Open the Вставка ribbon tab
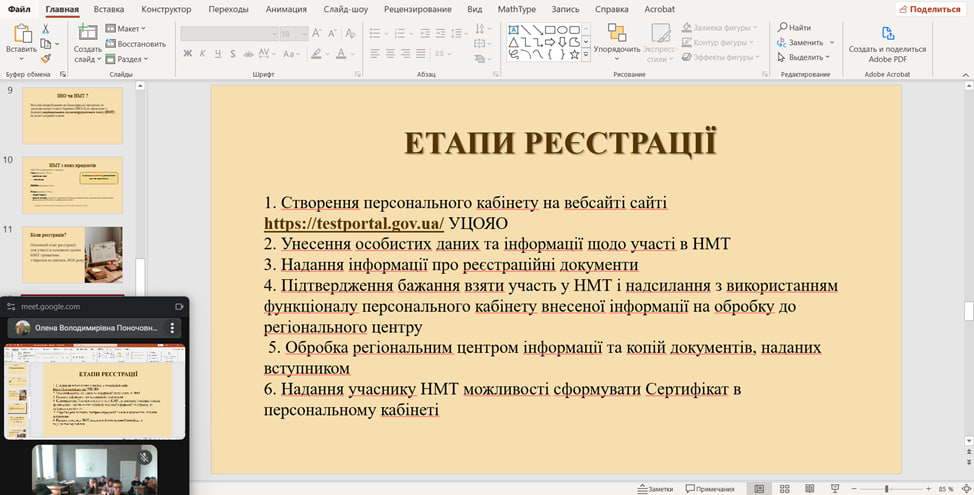 pyautogui.click(x=108, y=9)
